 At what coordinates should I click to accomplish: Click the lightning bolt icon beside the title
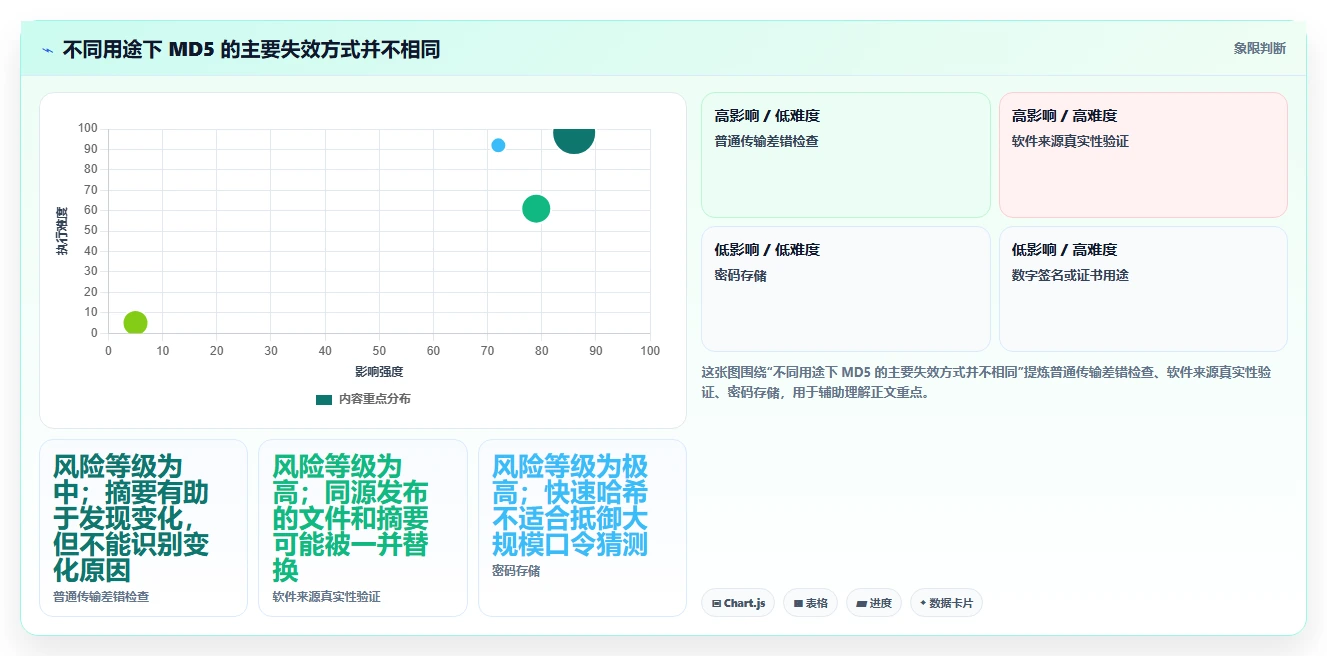[x=48, y=50]
